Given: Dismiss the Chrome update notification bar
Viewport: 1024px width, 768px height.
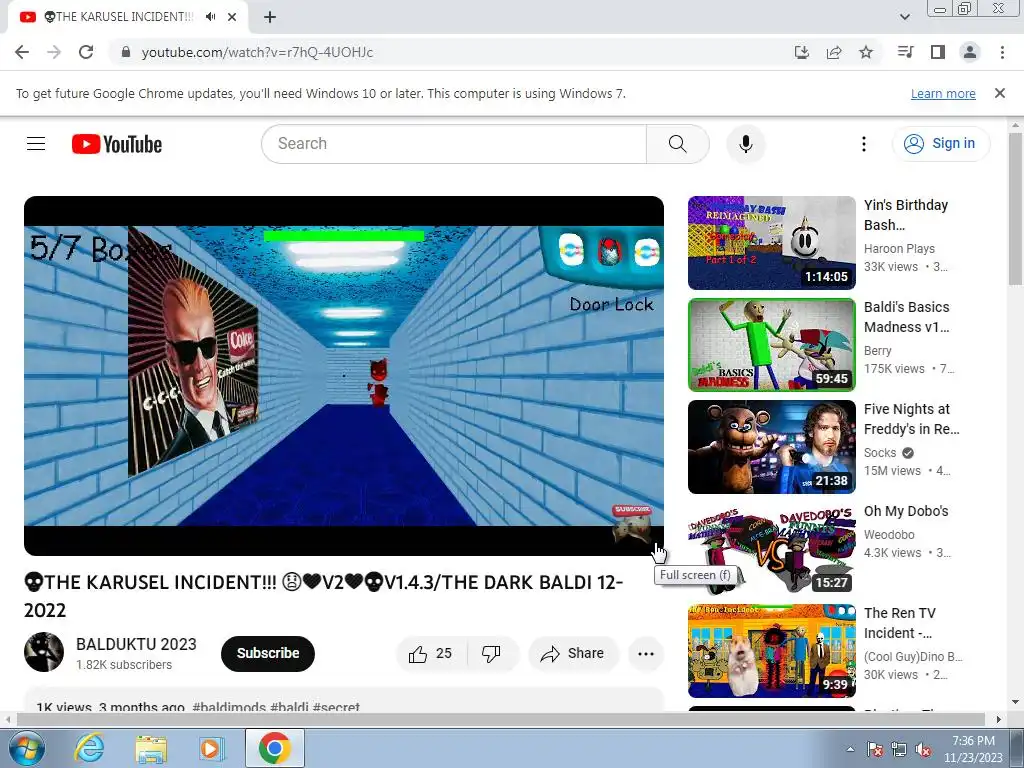Looking at the screenshot, I should (1000, 93).
